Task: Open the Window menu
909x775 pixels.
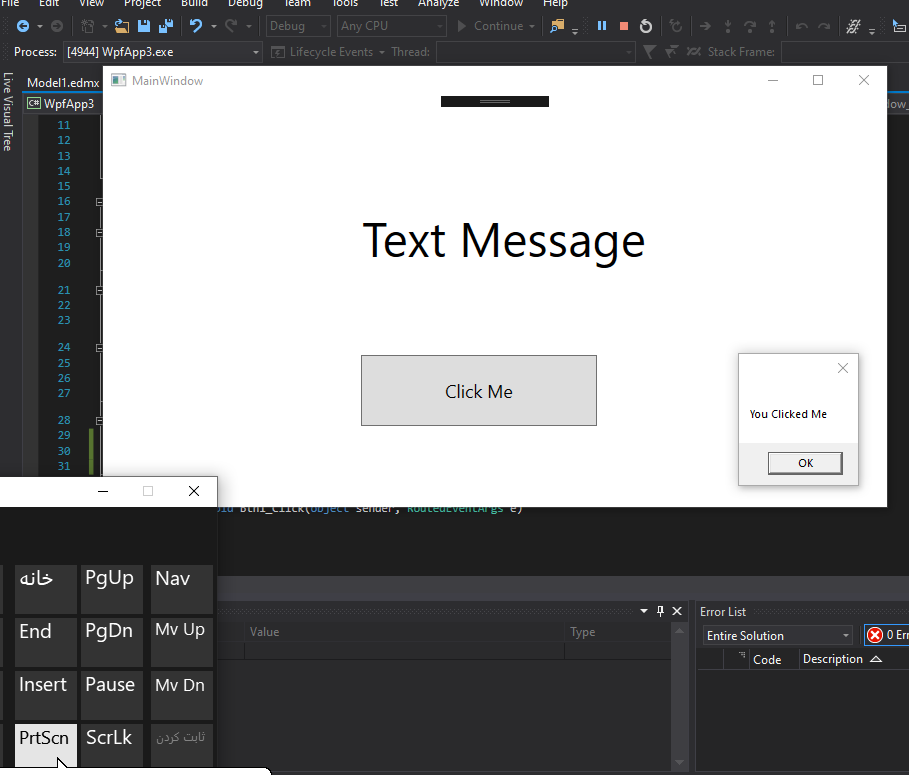Action: click(x=501, y=3)
